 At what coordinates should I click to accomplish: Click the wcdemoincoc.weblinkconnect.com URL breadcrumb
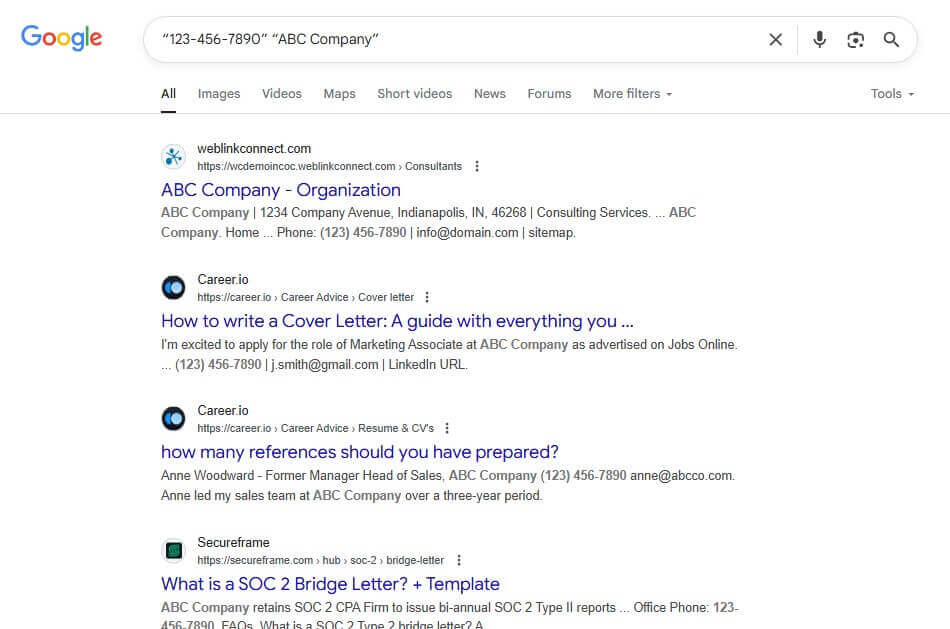point(329,166)
